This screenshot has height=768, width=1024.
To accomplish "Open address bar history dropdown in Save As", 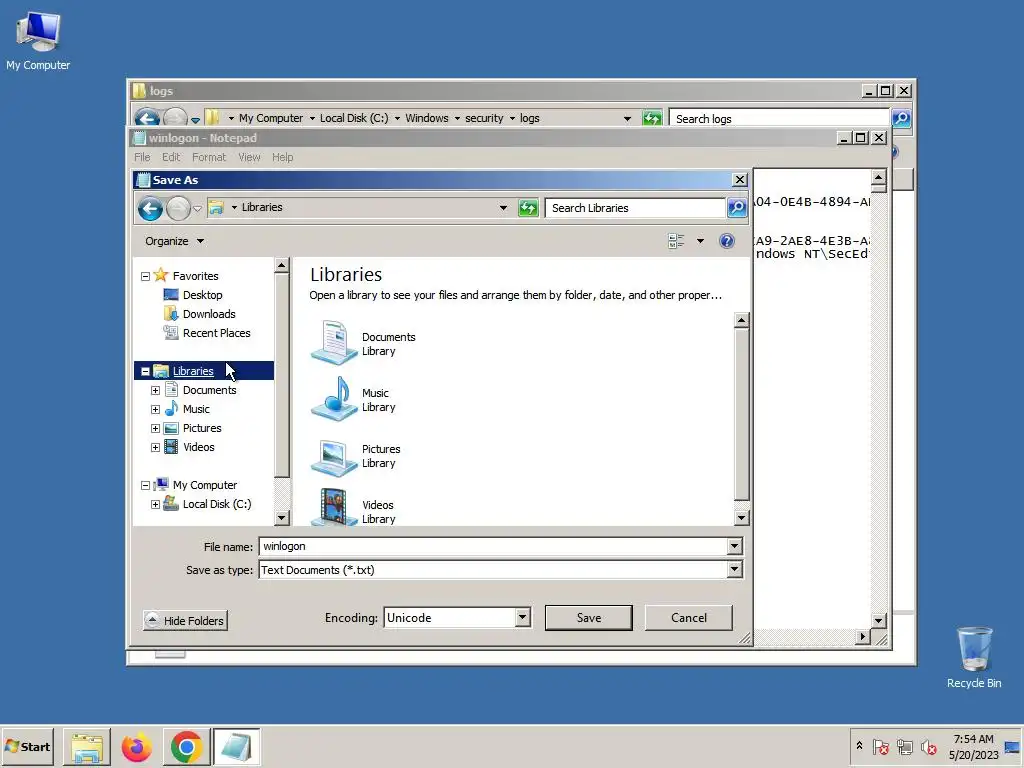I will 503,208.
